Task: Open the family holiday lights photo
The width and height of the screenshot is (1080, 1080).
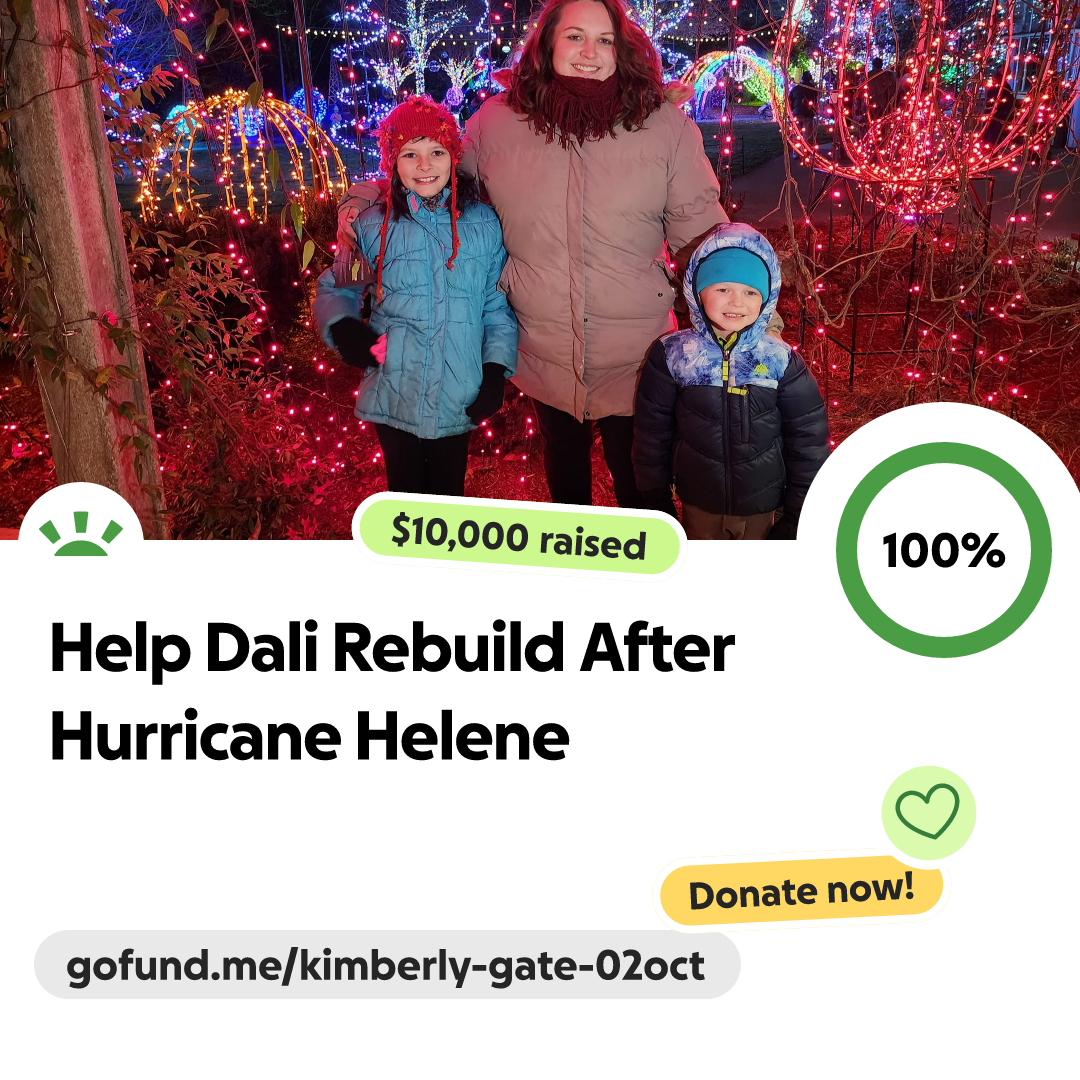Action: (x=540, y=269)
